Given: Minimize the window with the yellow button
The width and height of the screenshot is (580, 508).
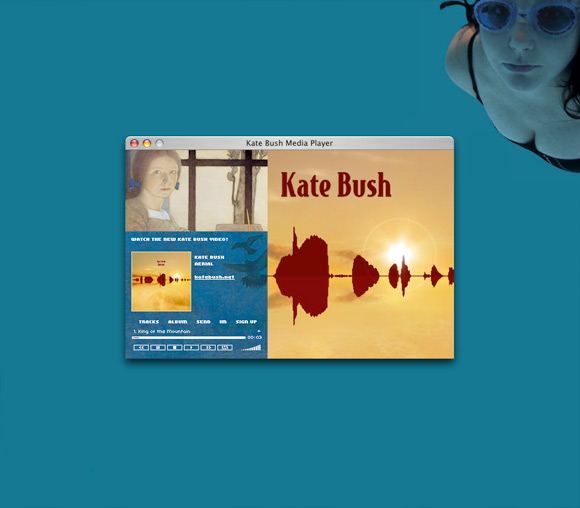Looking at the screenshot, I should pyautogui.click(x=147, y=143).
